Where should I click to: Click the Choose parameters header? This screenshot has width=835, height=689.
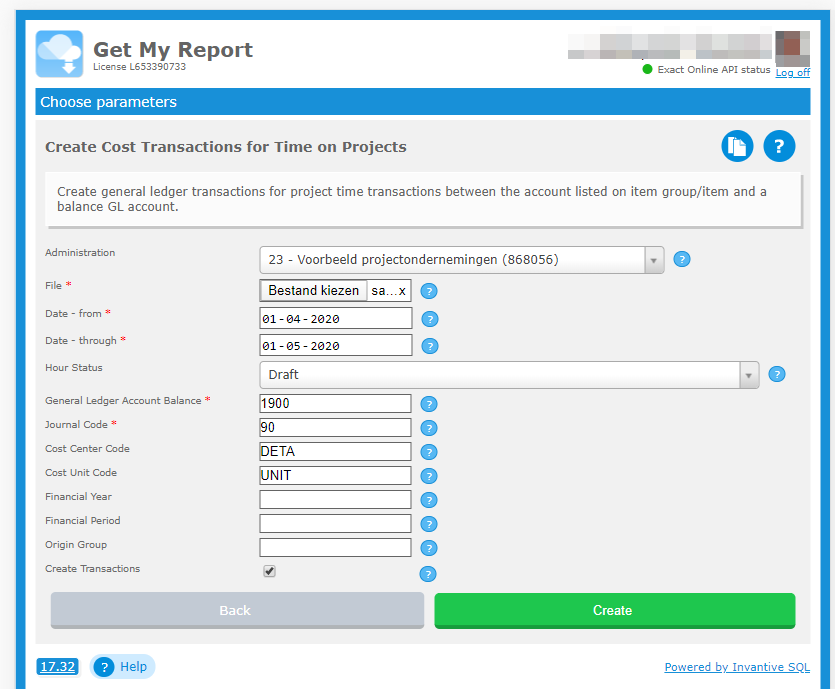pos(423,102)
